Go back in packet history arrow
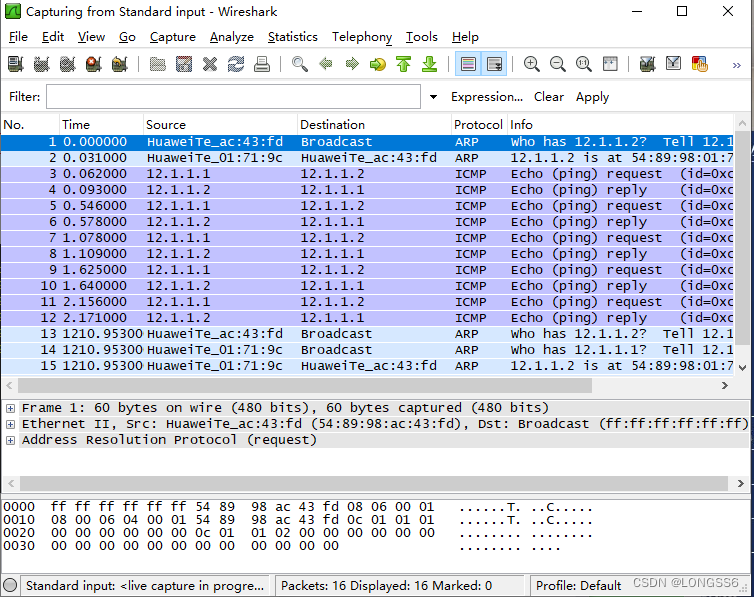 (x=326, y=64)
